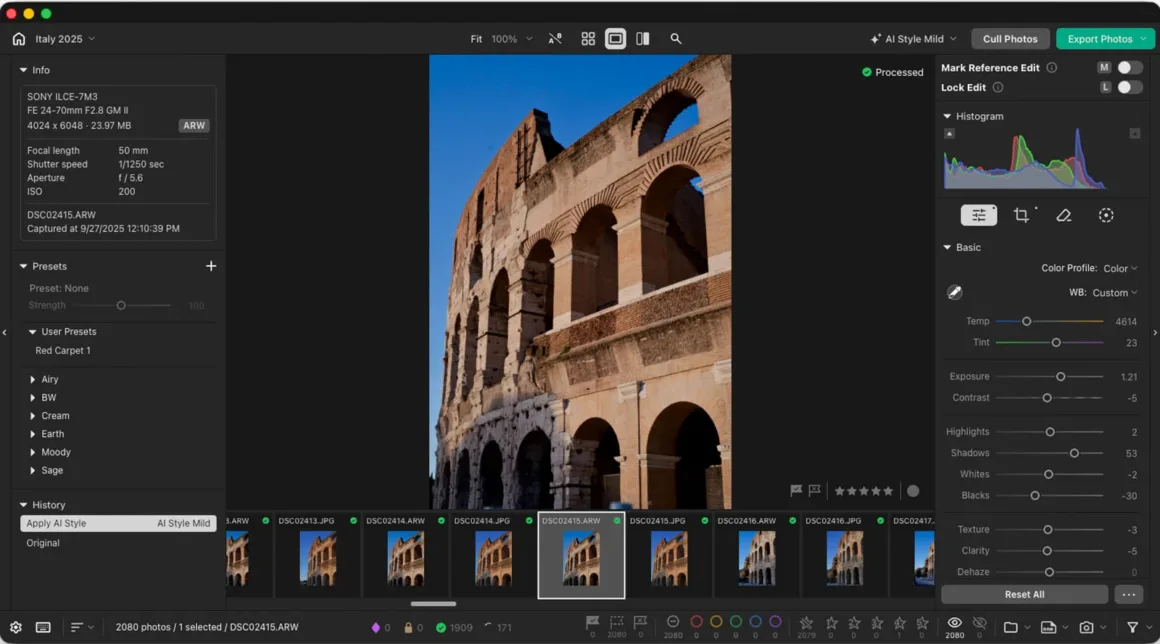
Task: Pick the white balance eyedropper
Action: 954,292
